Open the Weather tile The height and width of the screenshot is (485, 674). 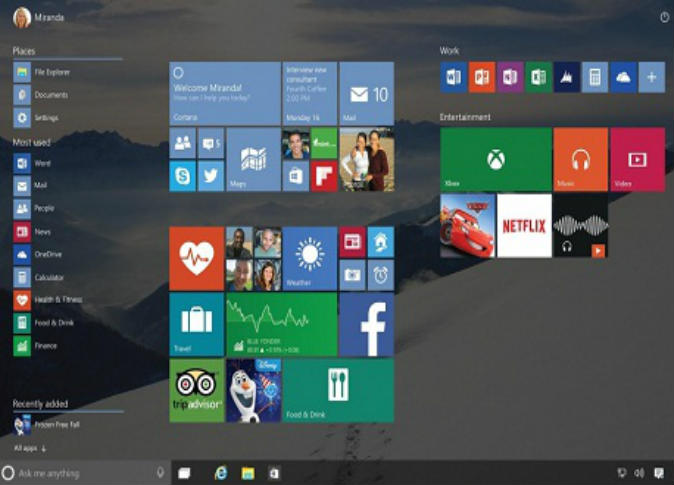tap(310, 258)
